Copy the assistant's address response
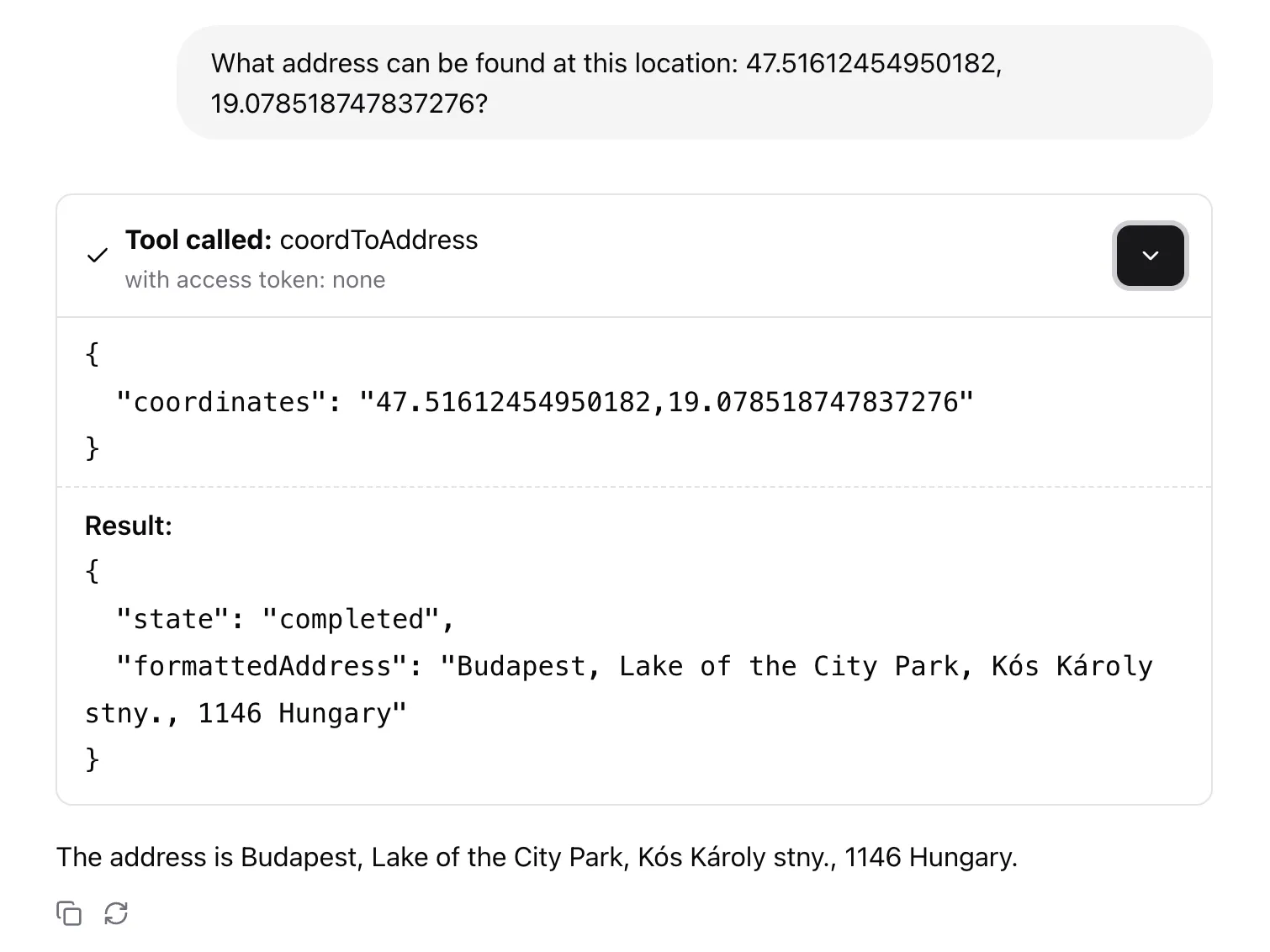Screen dimensions: 1270x952 (69, 913)
